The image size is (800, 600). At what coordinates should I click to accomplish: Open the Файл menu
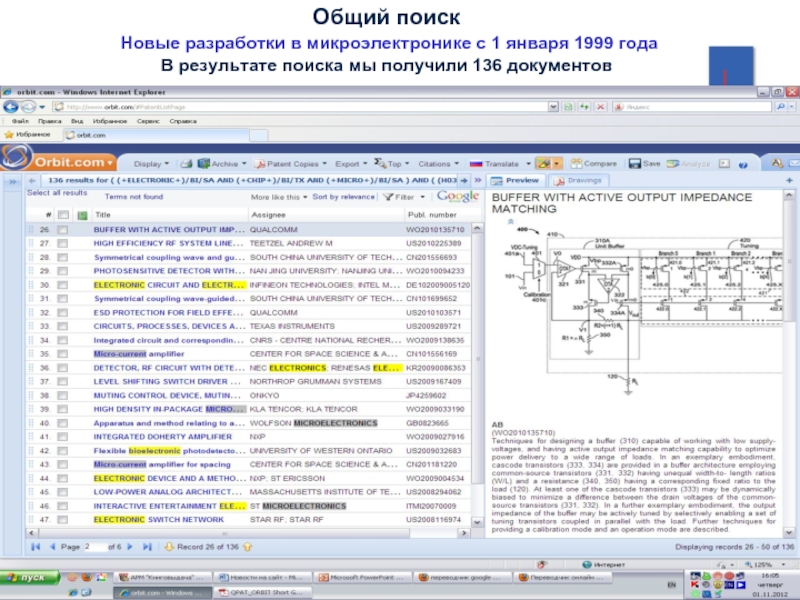pyautogui.click(x=20, y=121)
